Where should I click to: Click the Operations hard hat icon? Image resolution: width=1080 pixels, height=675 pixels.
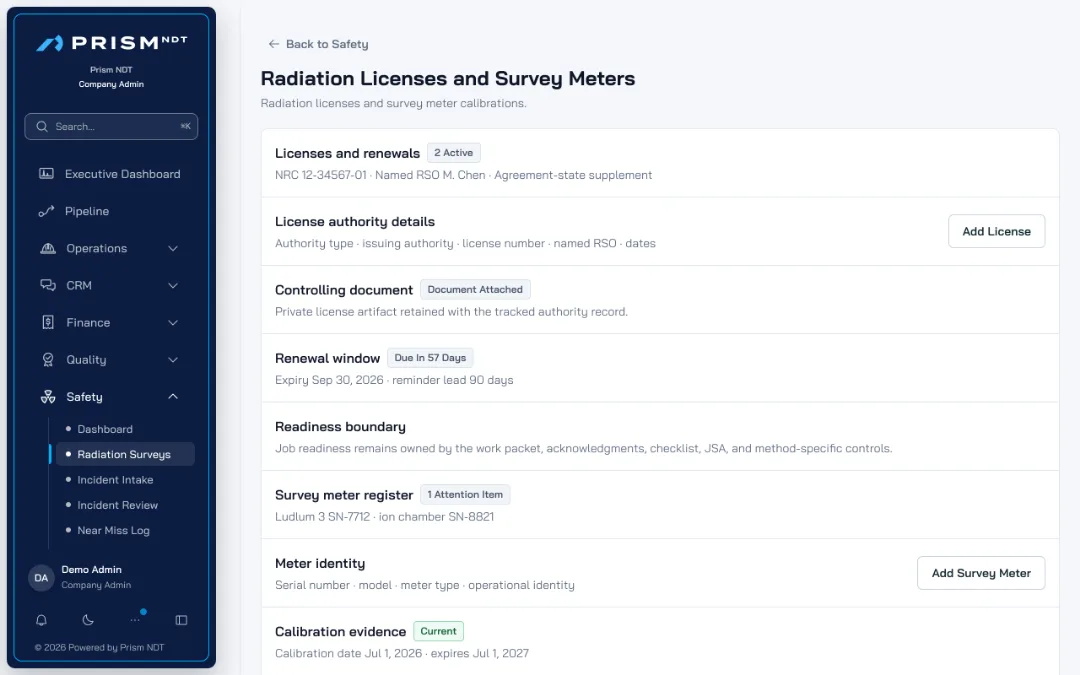48,248
